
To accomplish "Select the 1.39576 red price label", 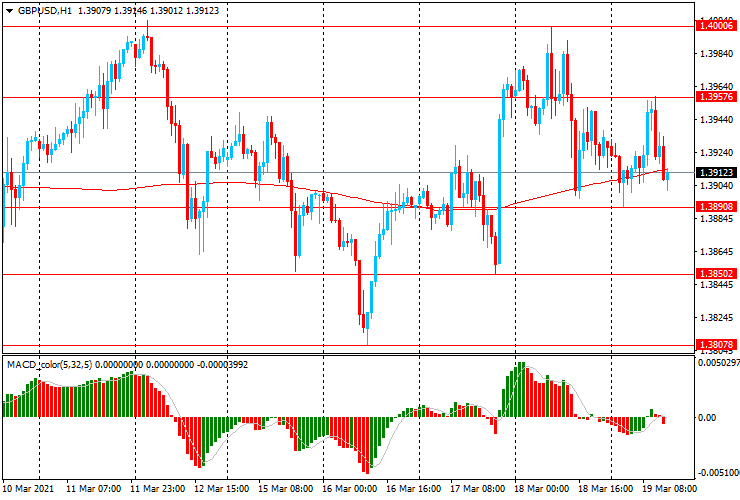I will (x=716, y=97).
